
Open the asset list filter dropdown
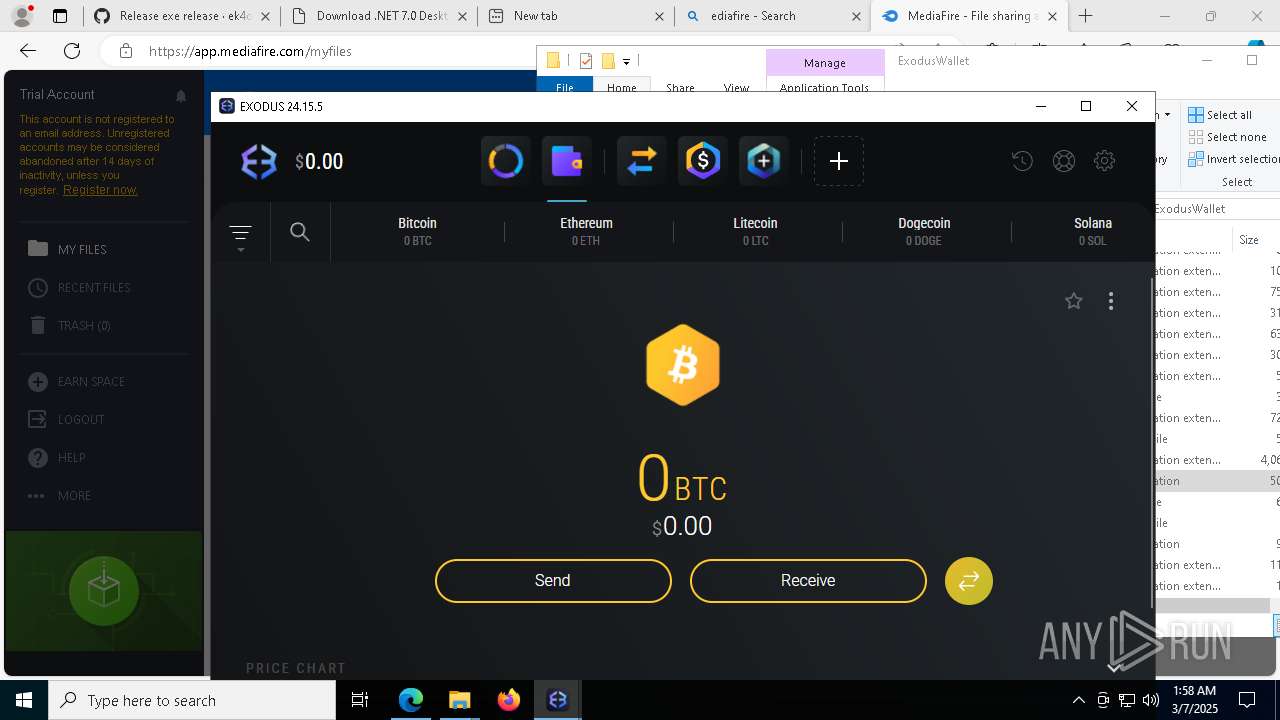pyautogui.click(x=240, y=236)
